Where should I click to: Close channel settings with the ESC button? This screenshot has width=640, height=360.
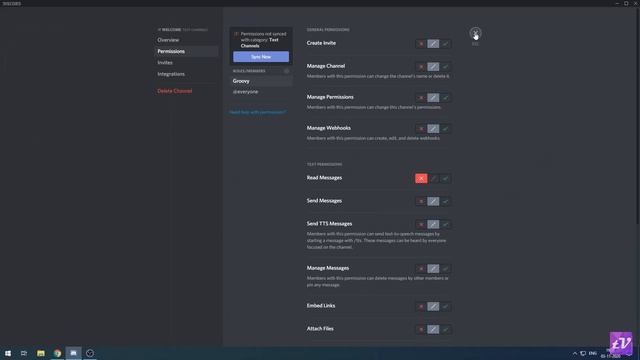click(x=475, y=33)
